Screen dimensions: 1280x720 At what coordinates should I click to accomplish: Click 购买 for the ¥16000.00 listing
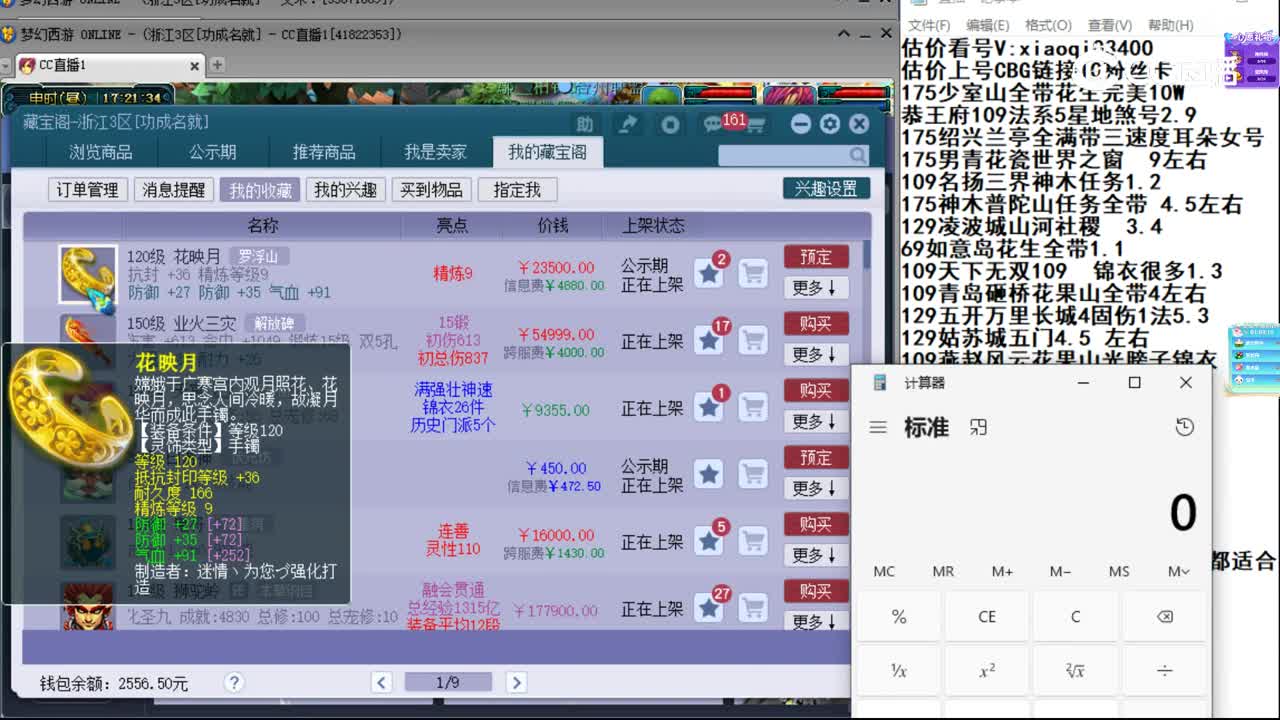coord(816,524)
